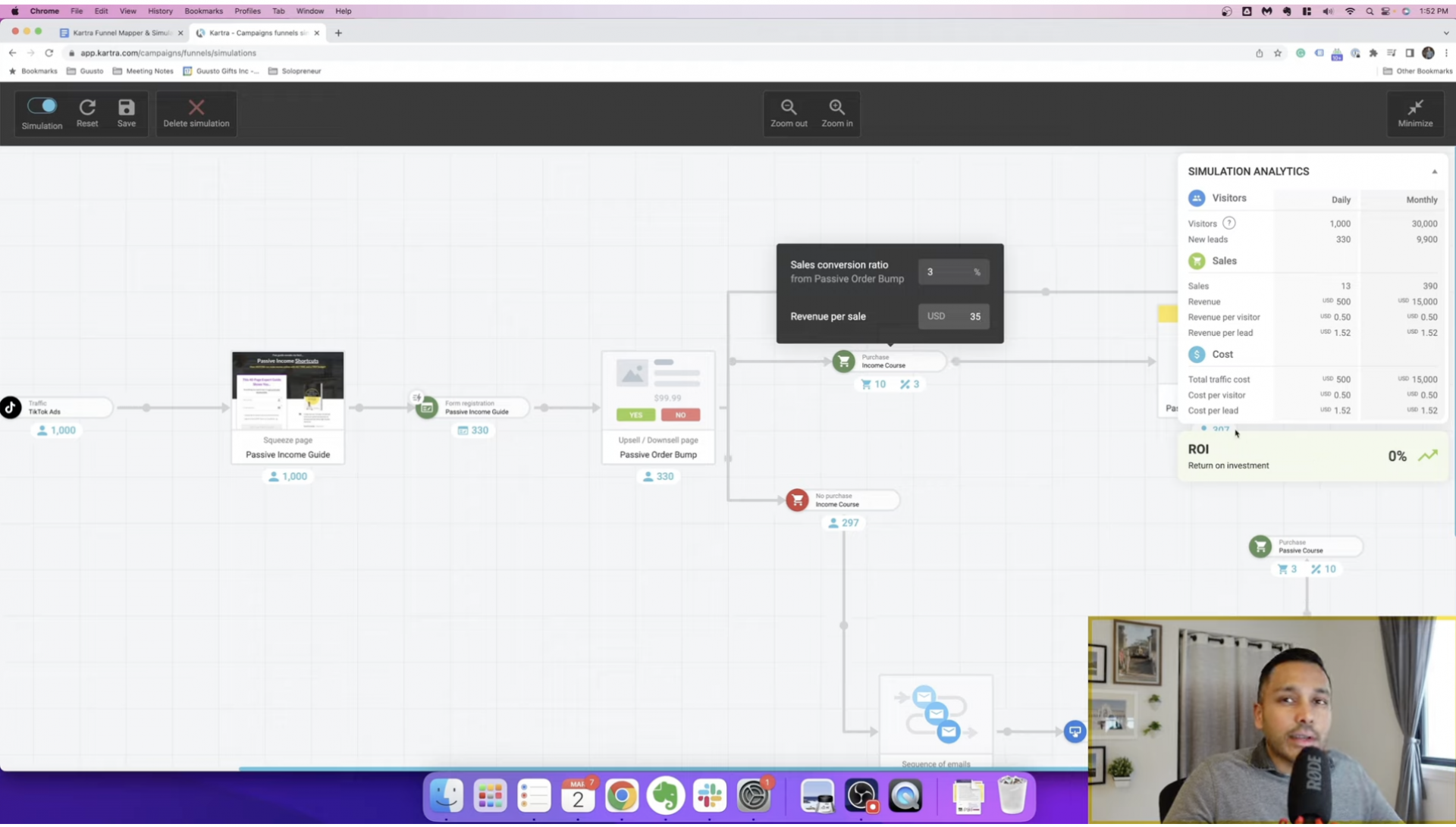Screen dimensions: 1456x827
Task: Switch to Kartra Funnel Mapper tab
Action: (121, 33)
